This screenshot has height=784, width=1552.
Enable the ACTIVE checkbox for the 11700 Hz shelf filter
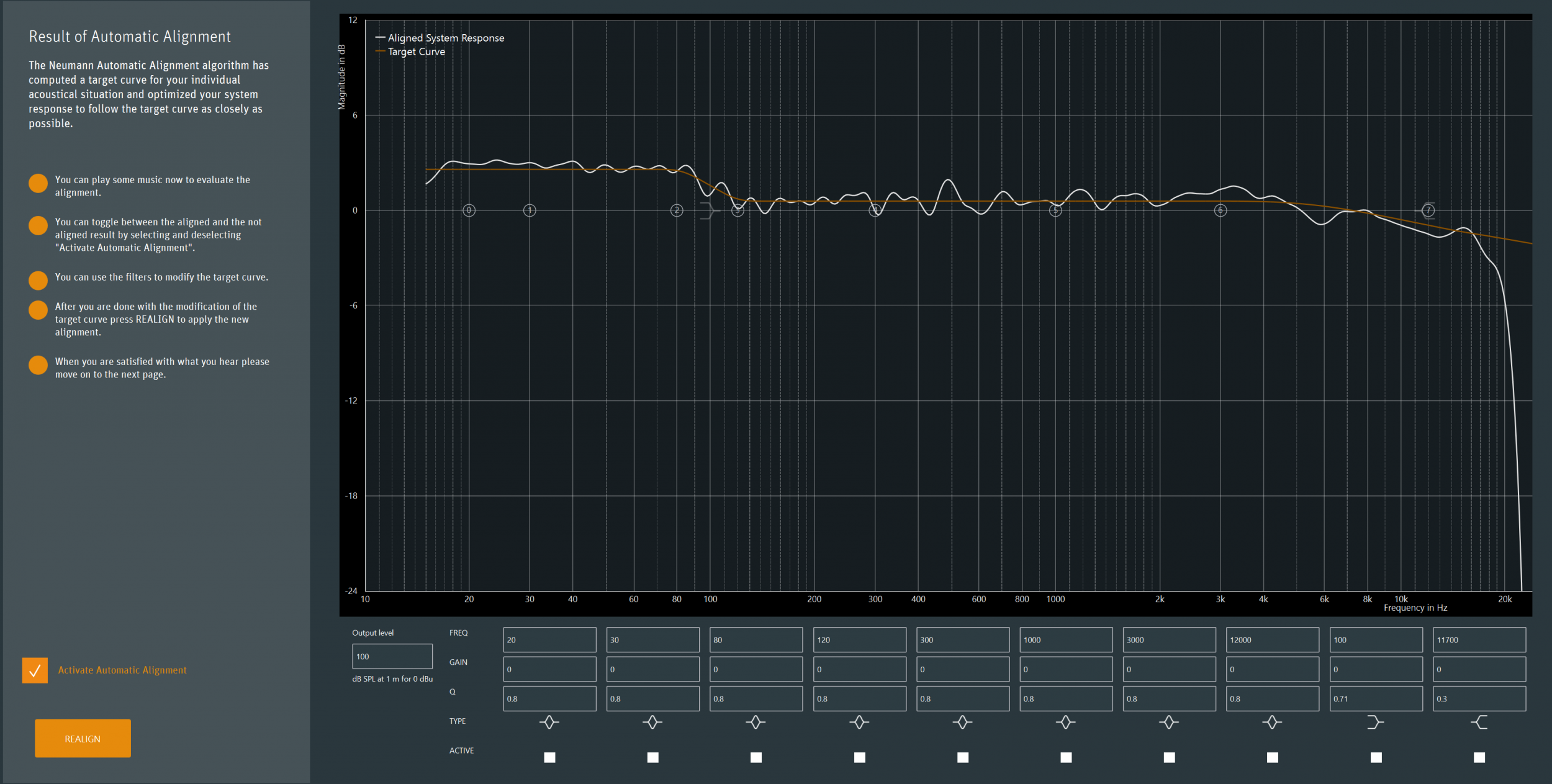[1479, 757]
